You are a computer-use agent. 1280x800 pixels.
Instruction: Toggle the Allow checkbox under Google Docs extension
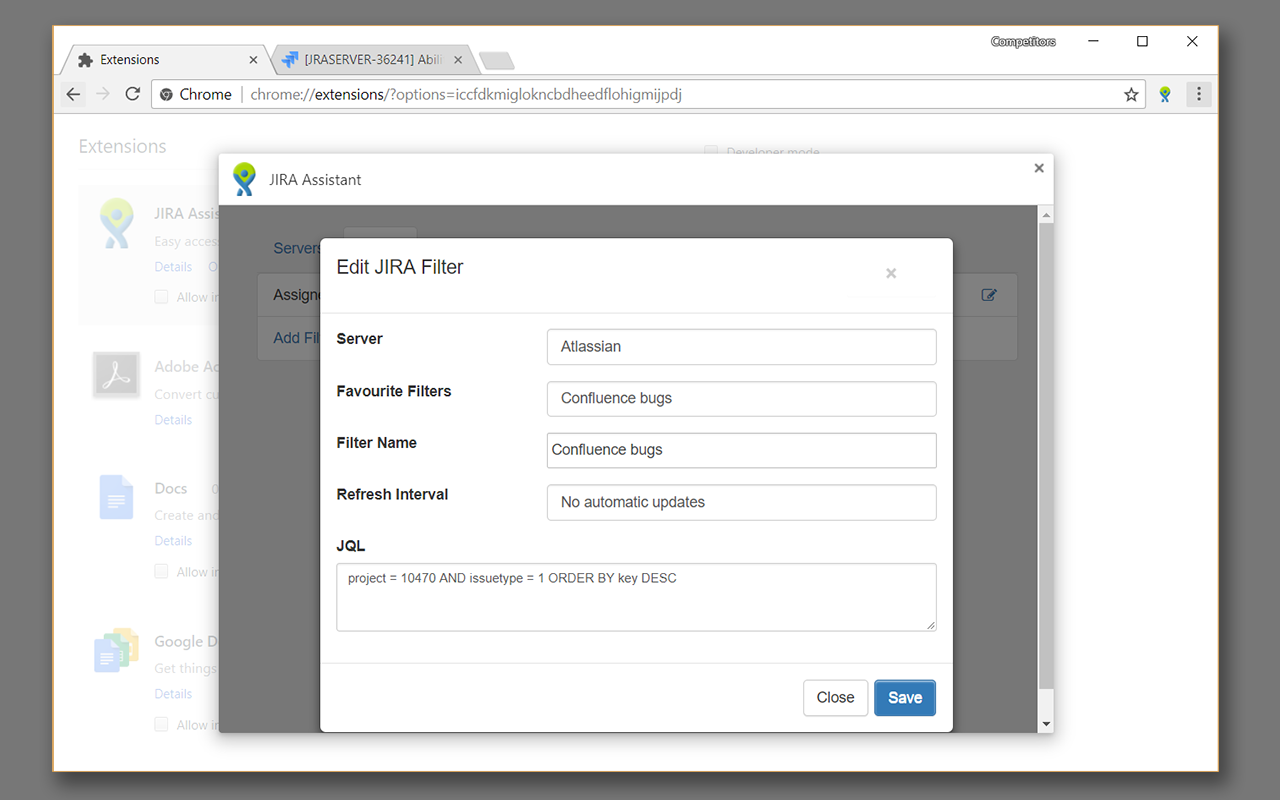tap(161, 725)
